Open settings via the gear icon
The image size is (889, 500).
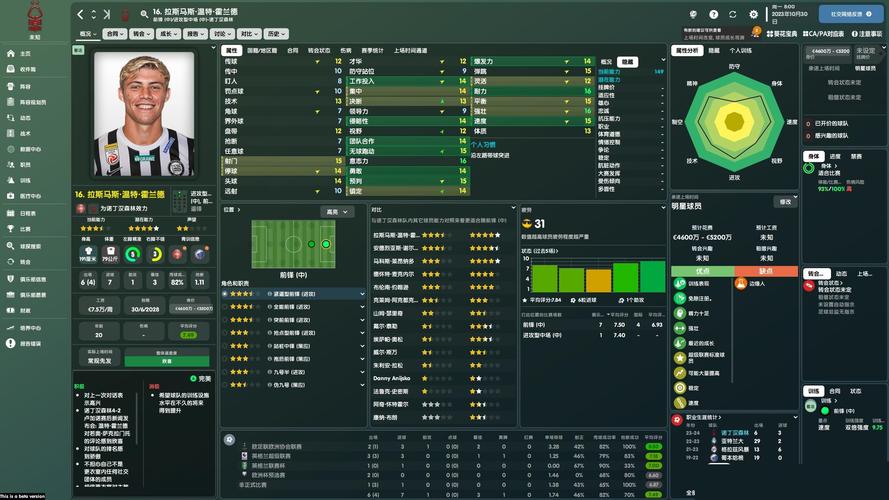point(754,14)
